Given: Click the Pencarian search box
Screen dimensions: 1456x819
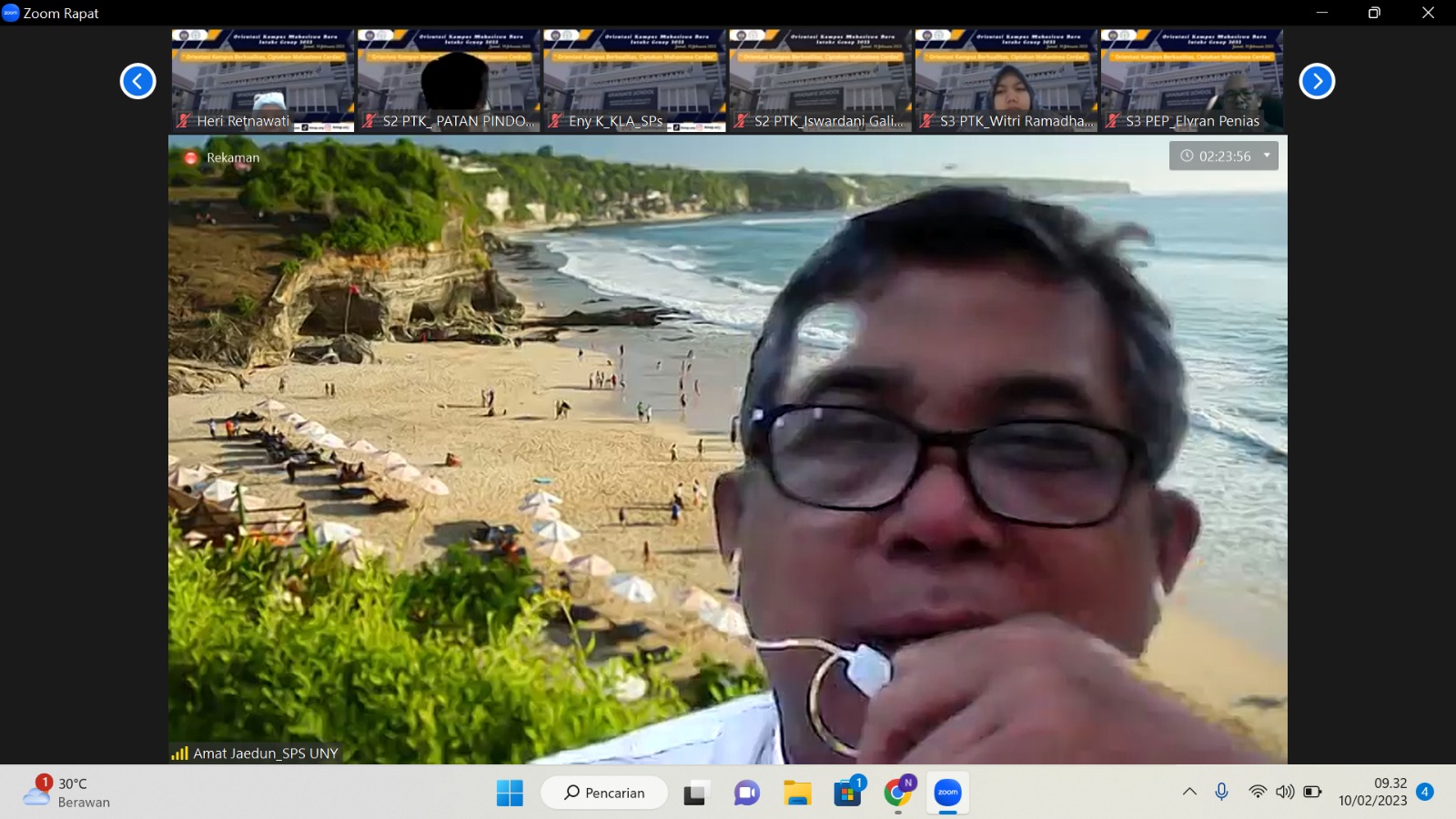Looking at the screenshot, I should point(604,793).
